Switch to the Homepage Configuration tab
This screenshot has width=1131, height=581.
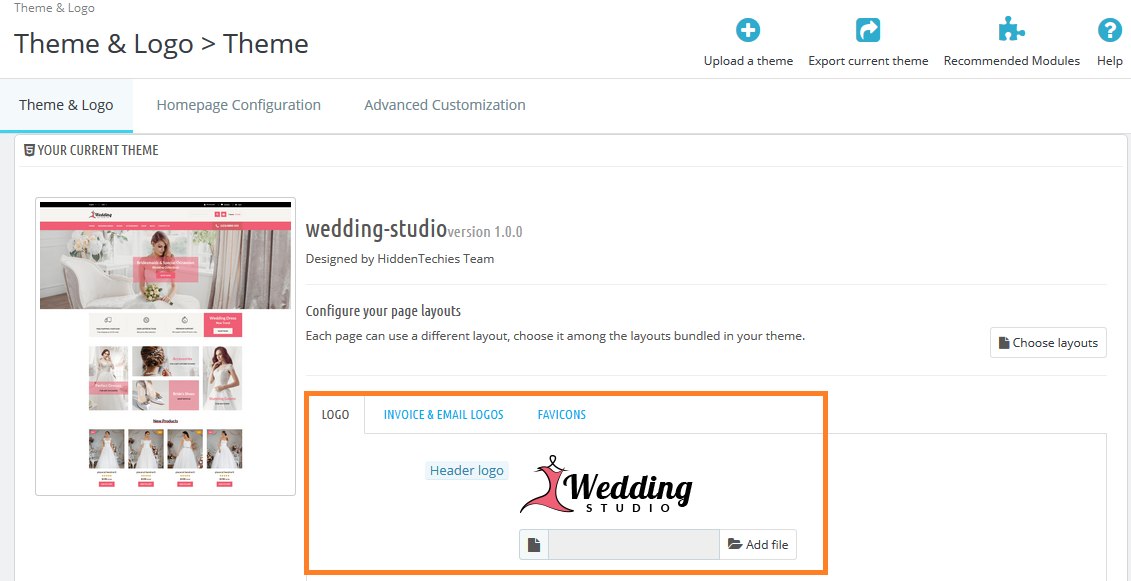238,104
